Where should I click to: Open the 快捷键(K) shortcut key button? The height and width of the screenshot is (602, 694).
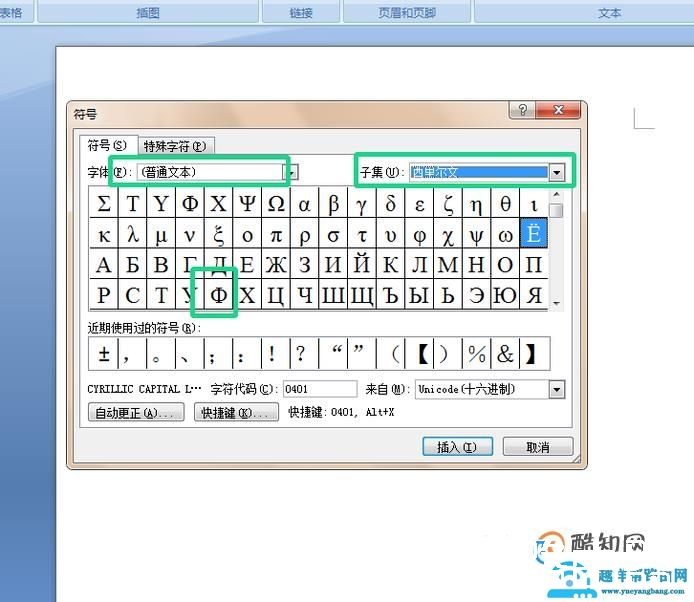236,412
